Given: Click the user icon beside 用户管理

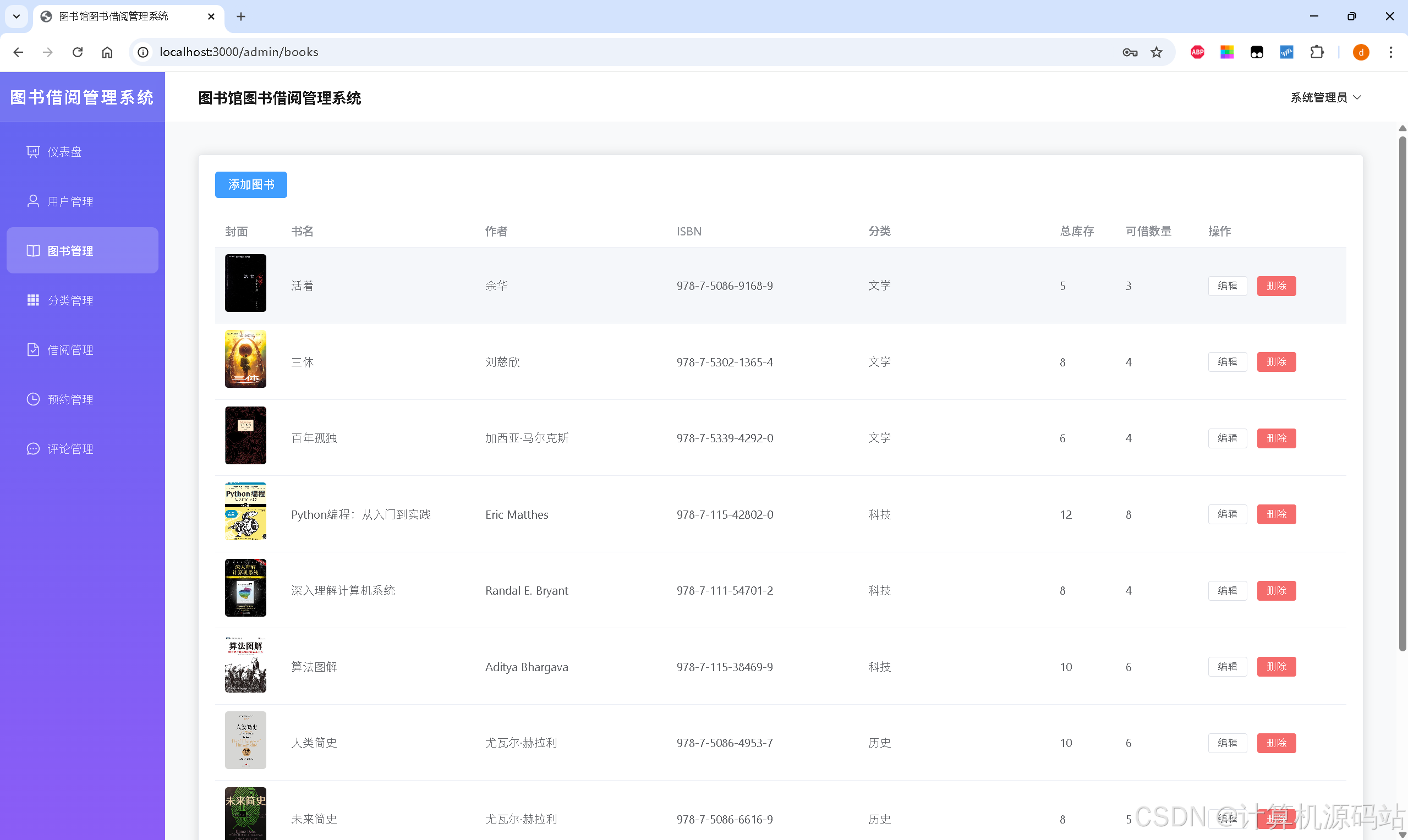Looking at the screenshot, I should pos(33,201).
